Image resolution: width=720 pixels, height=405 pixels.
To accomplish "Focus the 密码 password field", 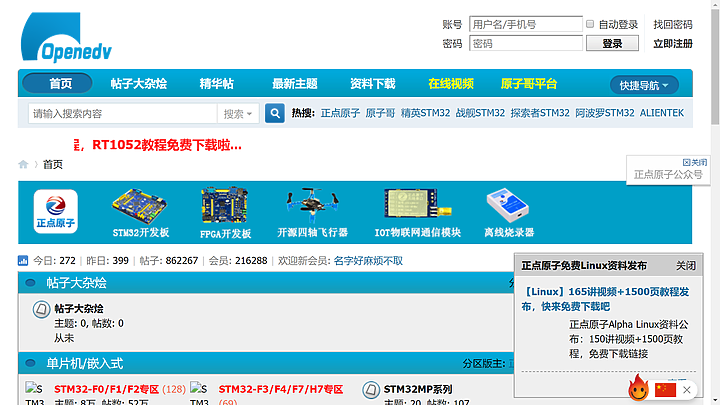I will (x=526, y=43).
